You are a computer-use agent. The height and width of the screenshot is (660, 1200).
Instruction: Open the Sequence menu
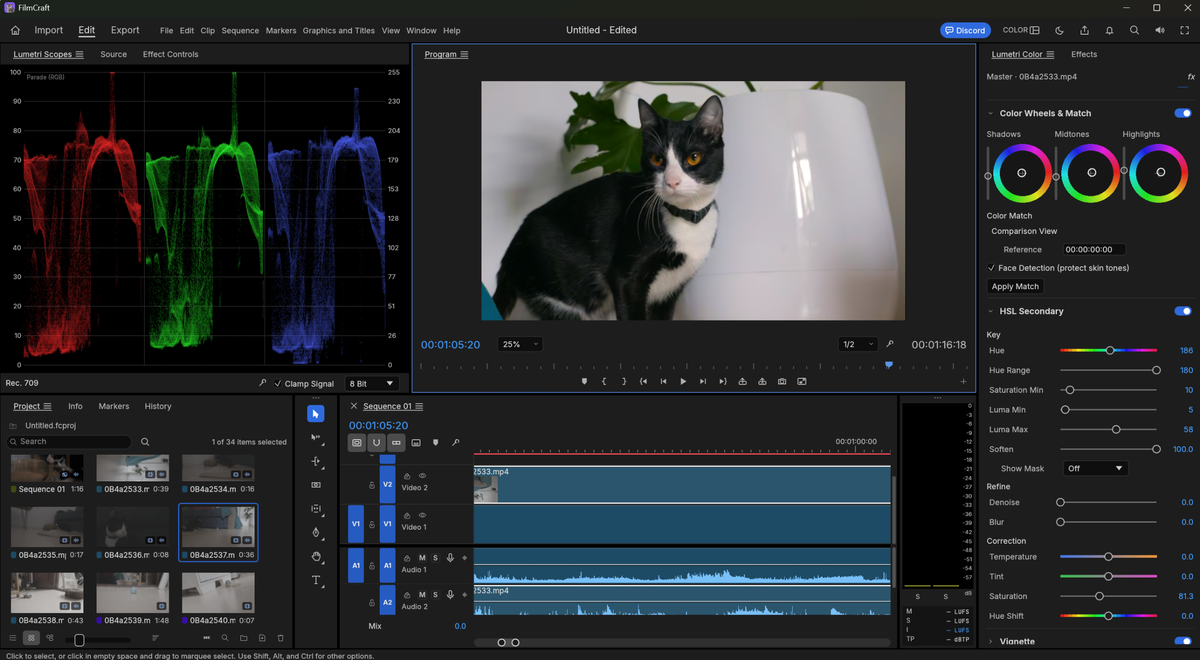[240, 31]
